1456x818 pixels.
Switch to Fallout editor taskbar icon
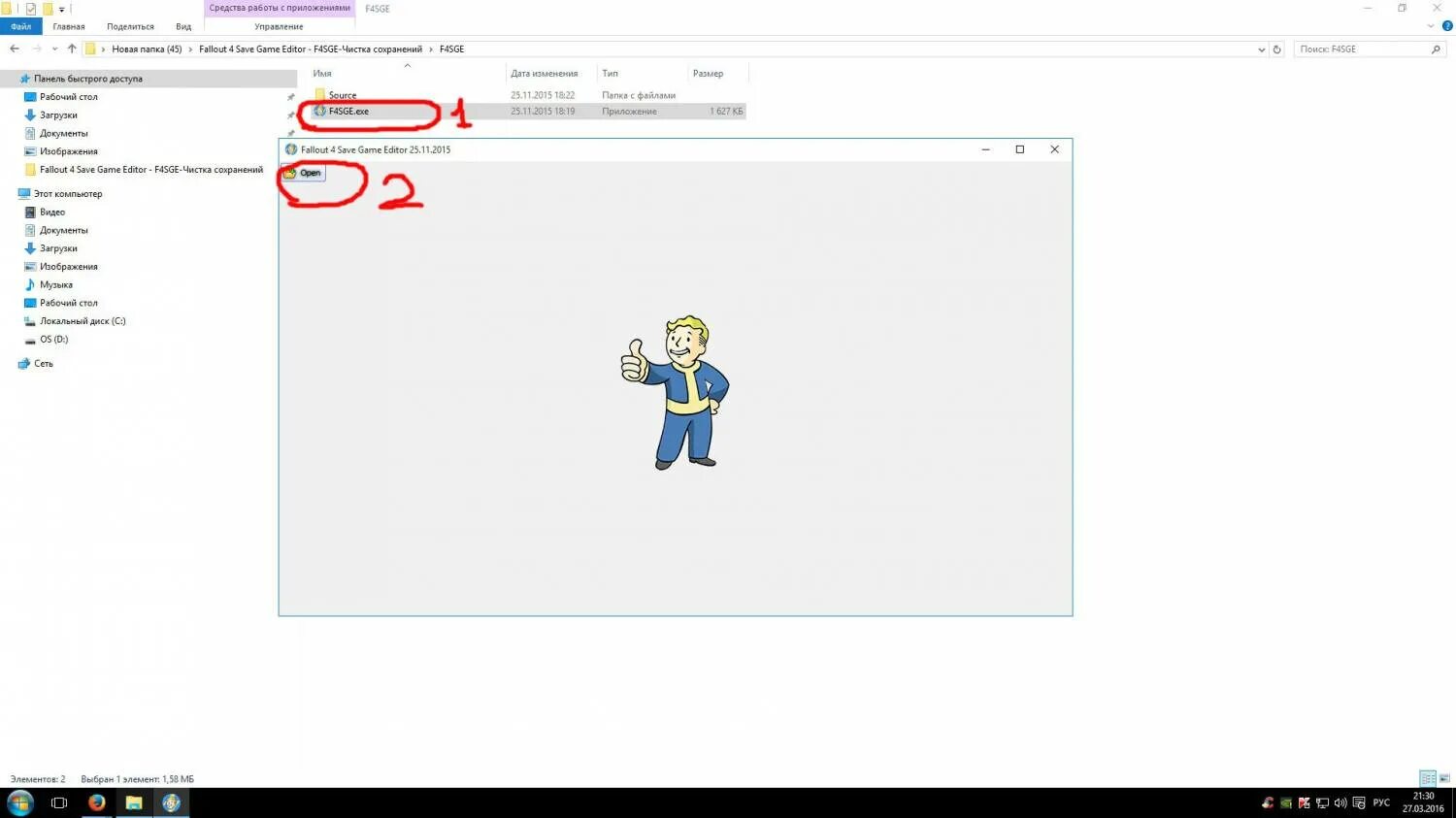click(x=172, y=802)
